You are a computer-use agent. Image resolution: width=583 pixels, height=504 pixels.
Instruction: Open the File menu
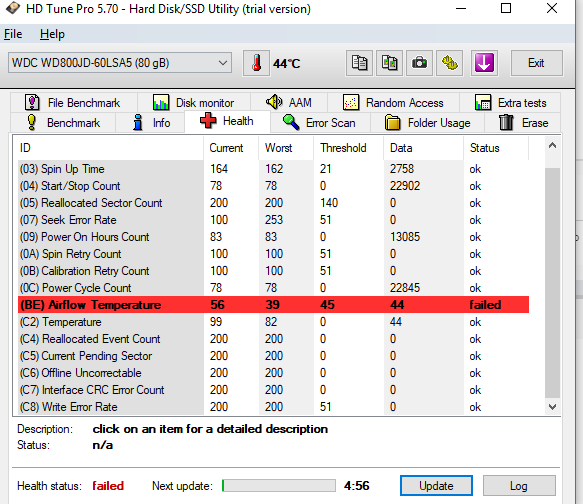[13, 34]
